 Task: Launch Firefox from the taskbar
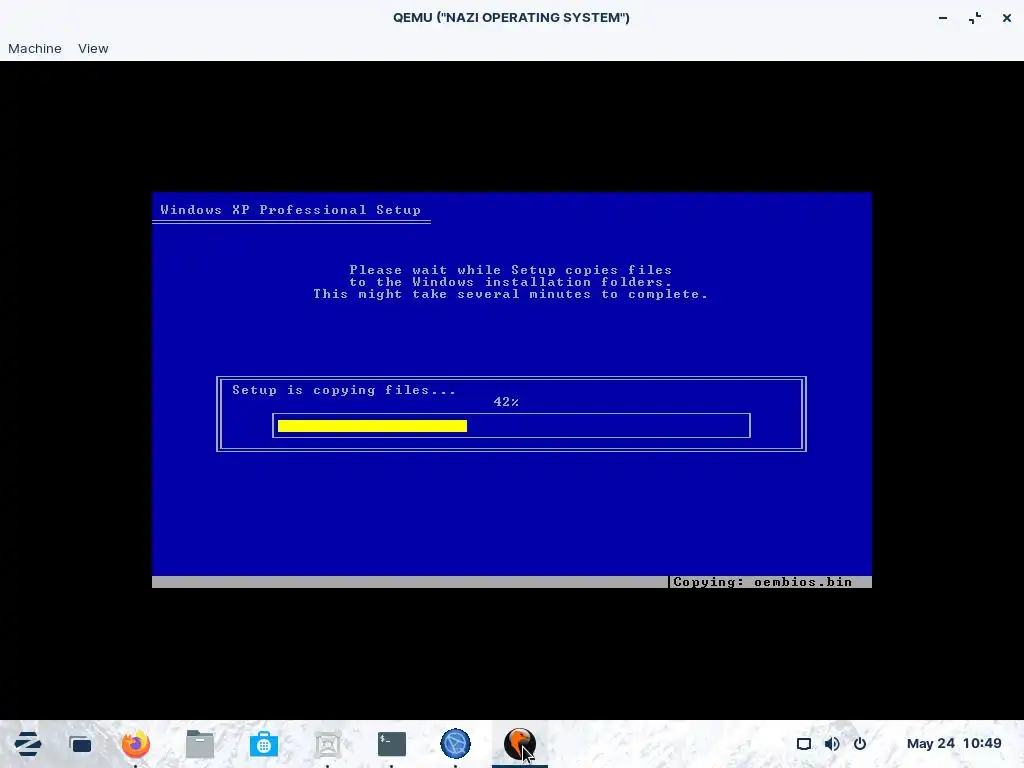(x=136, y=744)
